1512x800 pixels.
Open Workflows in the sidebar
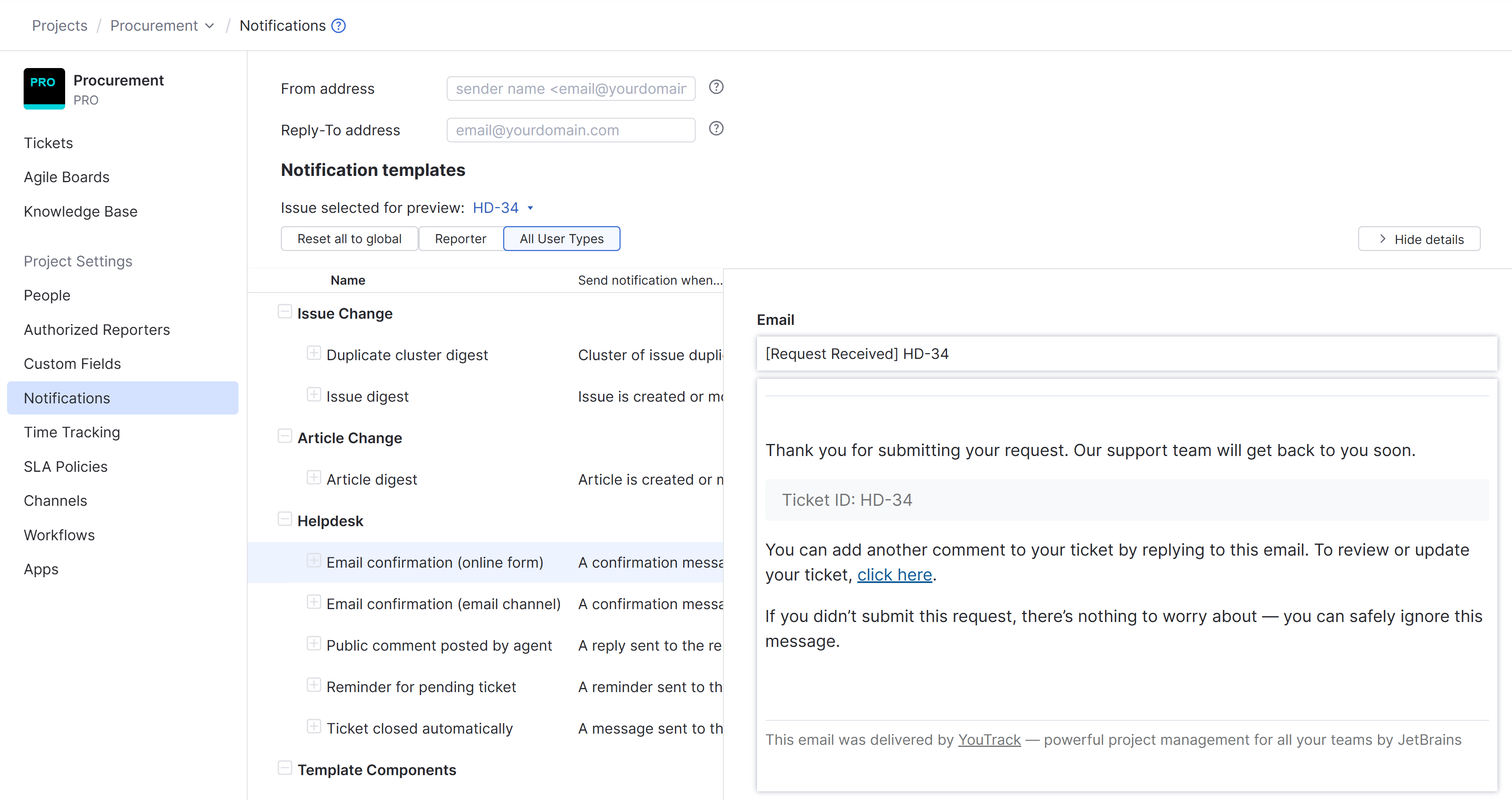59,535
